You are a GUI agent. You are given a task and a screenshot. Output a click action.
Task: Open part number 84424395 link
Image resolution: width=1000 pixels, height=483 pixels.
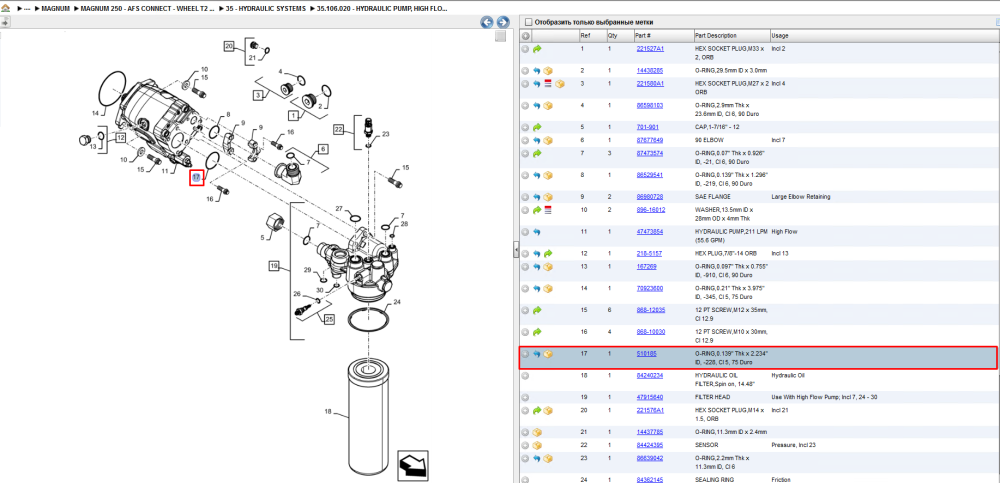pyautogui.click(x=650, y=445)
